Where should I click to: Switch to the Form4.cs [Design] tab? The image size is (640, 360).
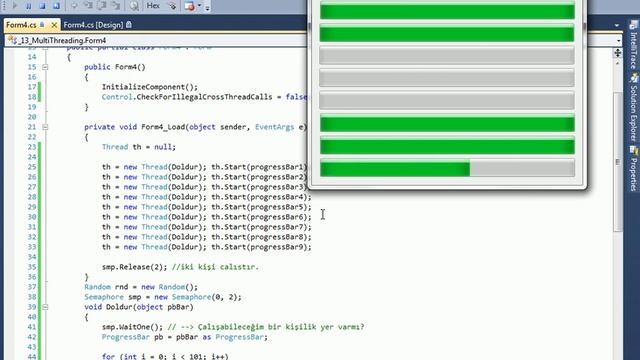93,25
